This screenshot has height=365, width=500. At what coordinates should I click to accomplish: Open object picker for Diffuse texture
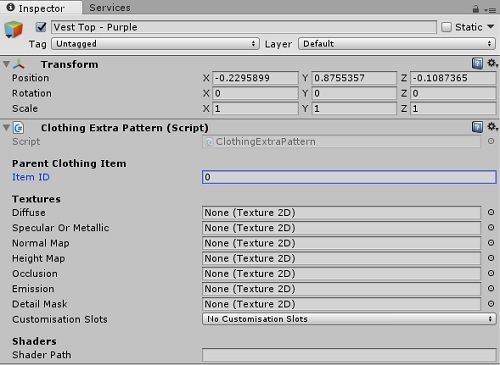coord(491,212)
